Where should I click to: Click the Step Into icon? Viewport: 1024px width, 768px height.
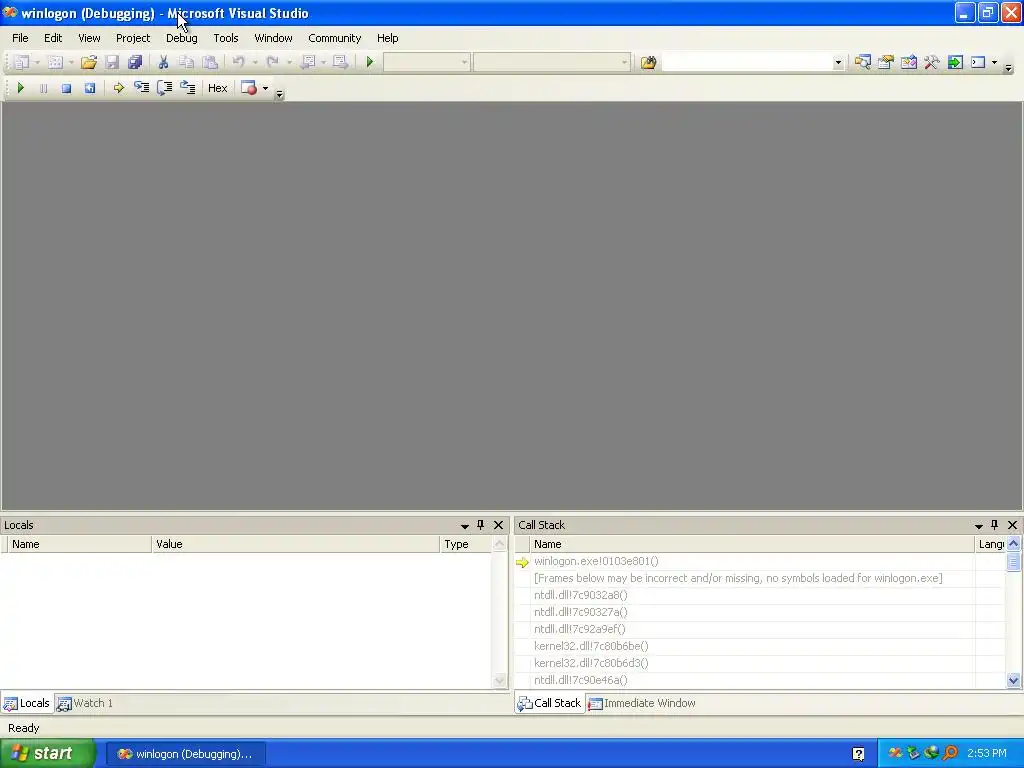[x=141, y=88]
